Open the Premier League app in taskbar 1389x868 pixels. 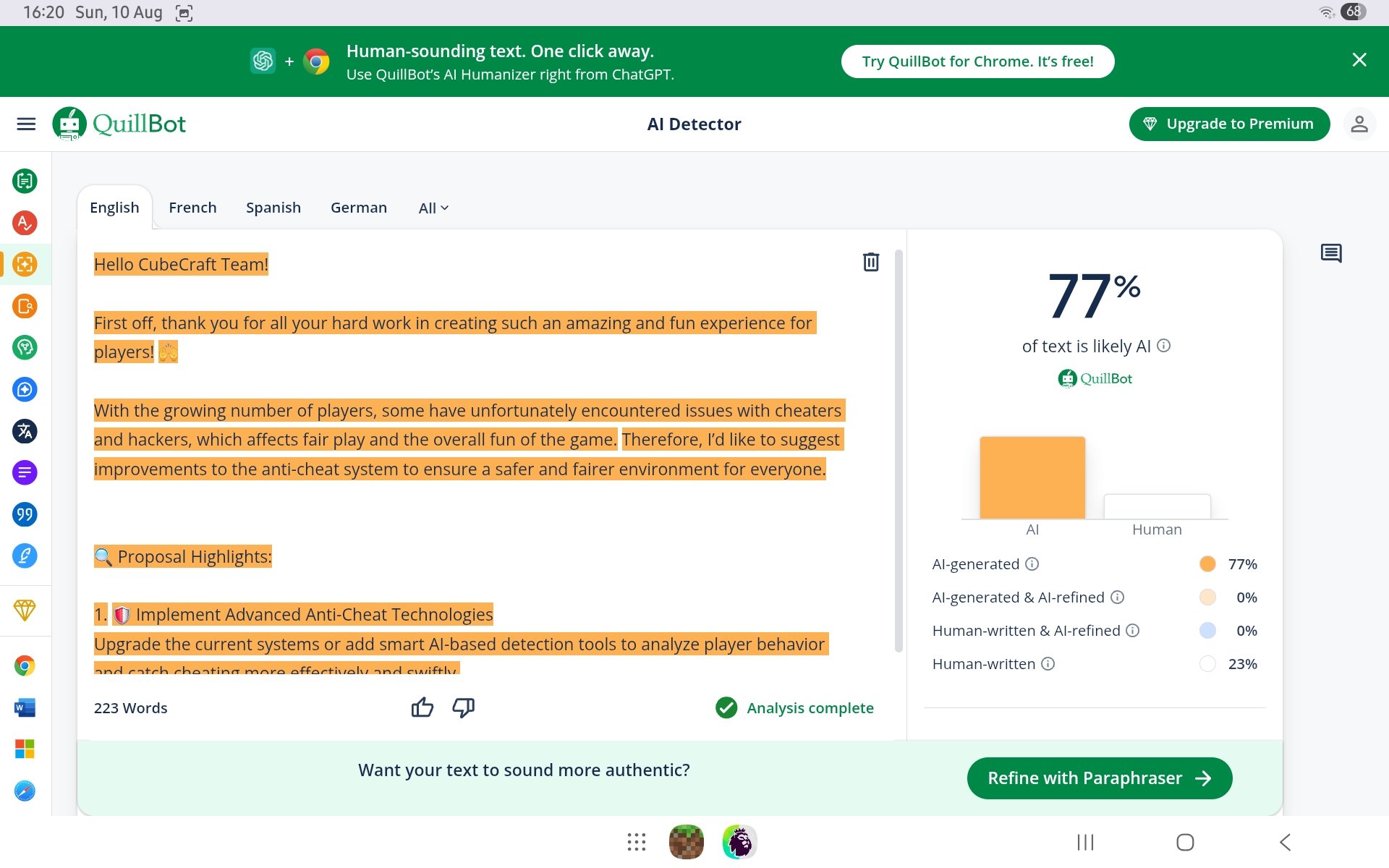[739, 842]
